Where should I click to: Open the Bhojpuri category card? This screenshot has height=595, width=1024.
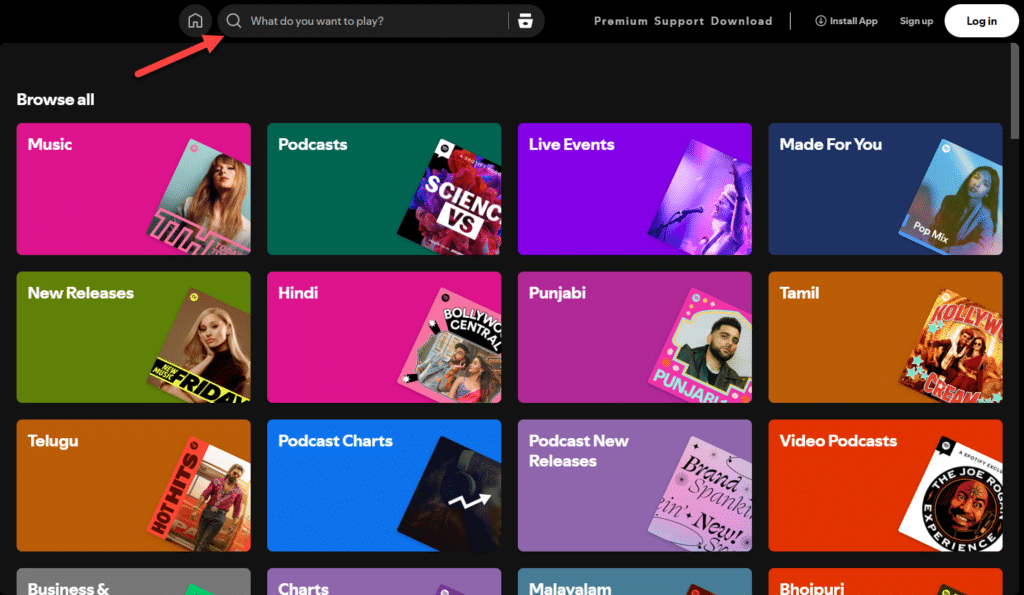(885, 581)
